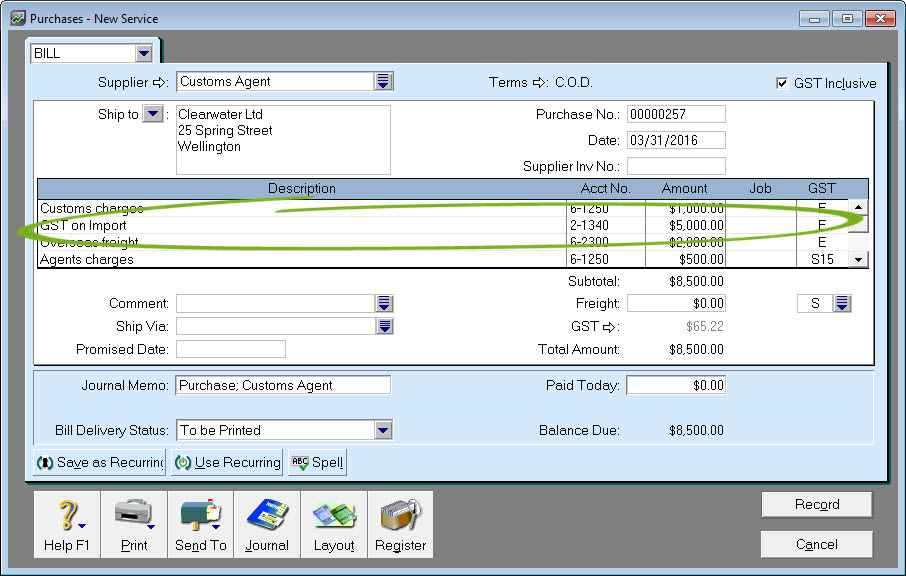
Task: Click Use Recurring button
Action: click(226, 463)
